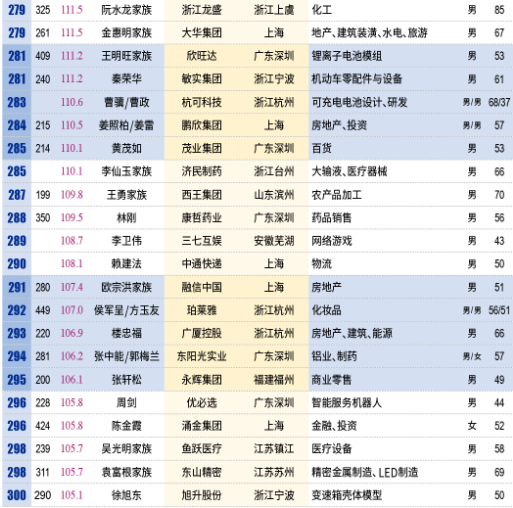The width and height of the screenshot is (513, 508).
Task: Click the name 姜照柏/姜雷
Action: point(127,125)
